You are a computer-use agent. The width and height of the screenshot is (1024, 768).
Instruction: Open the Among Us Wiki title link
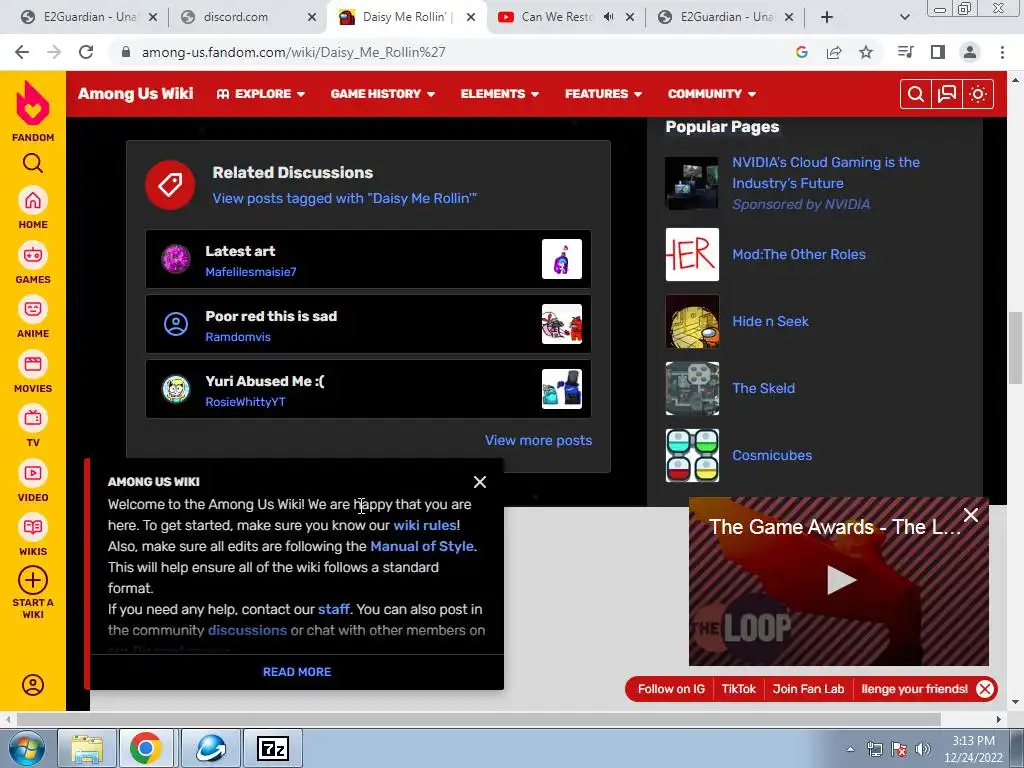pos(135,93)
